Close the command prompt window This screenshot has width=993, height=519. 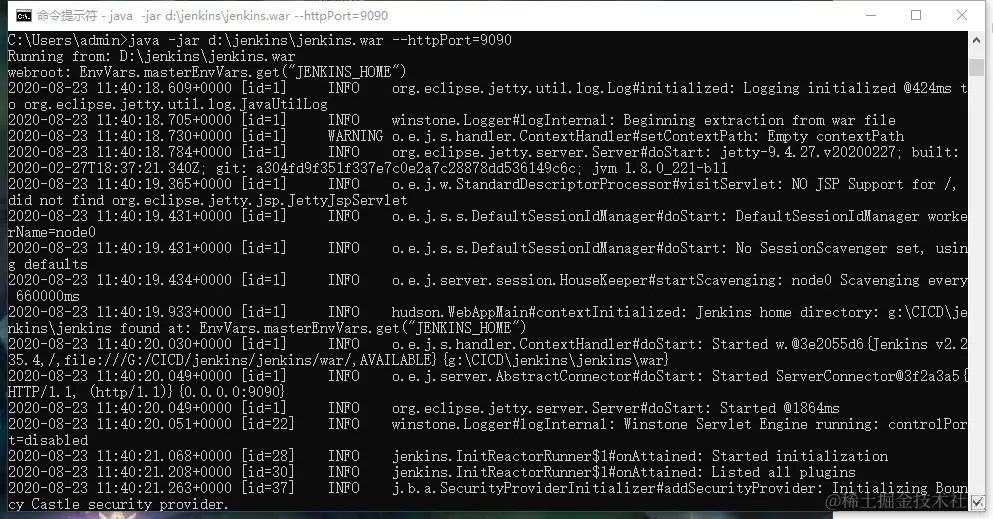pyautogui.click(x=961, y=15)
